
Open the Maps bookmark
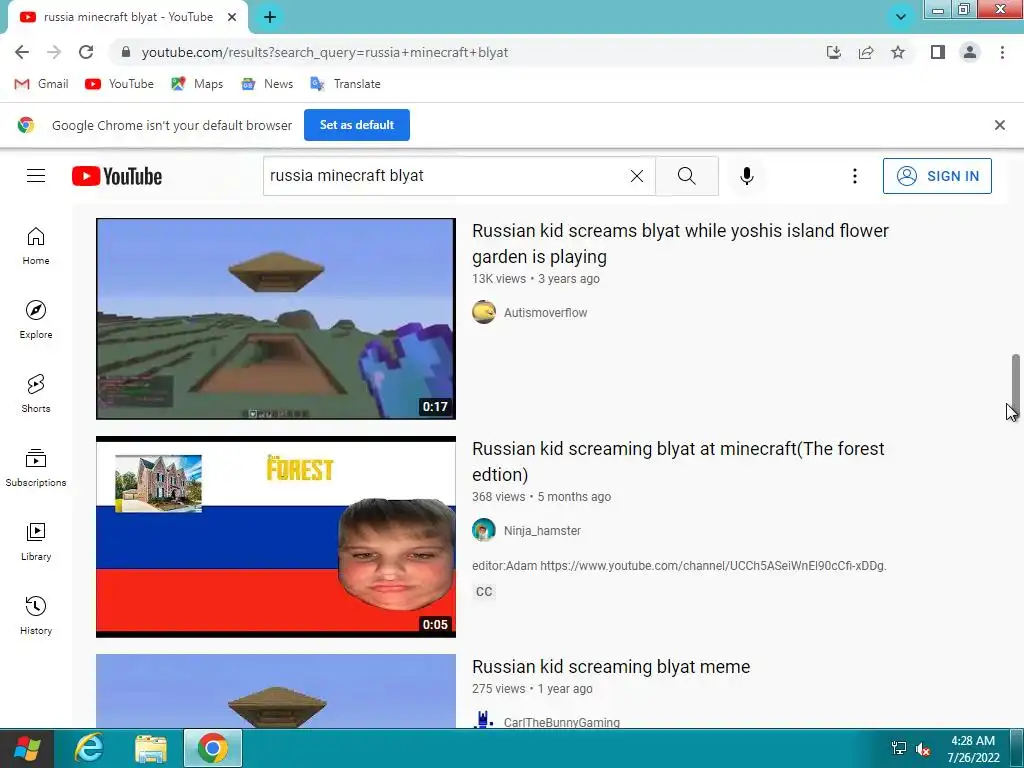[x=197, y=84]
